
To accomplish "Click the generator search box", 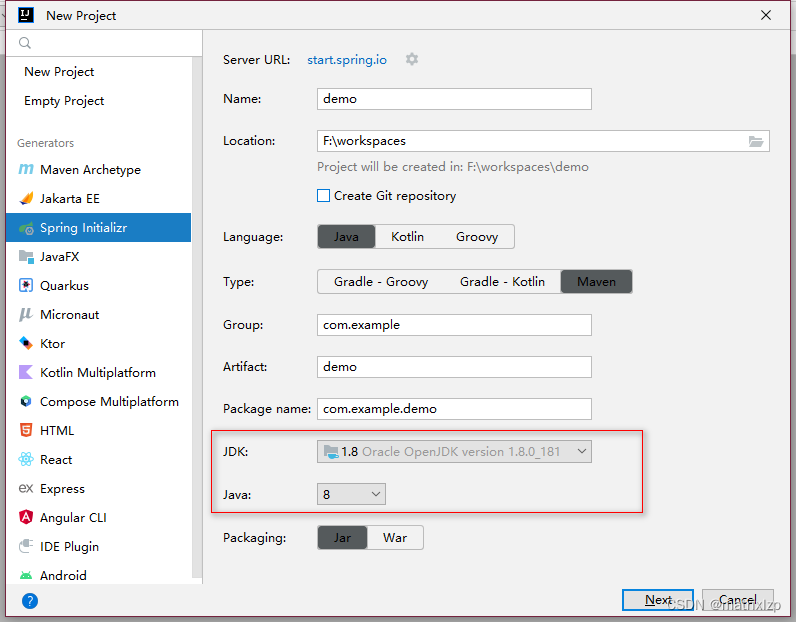I will (x=104, y=43).
